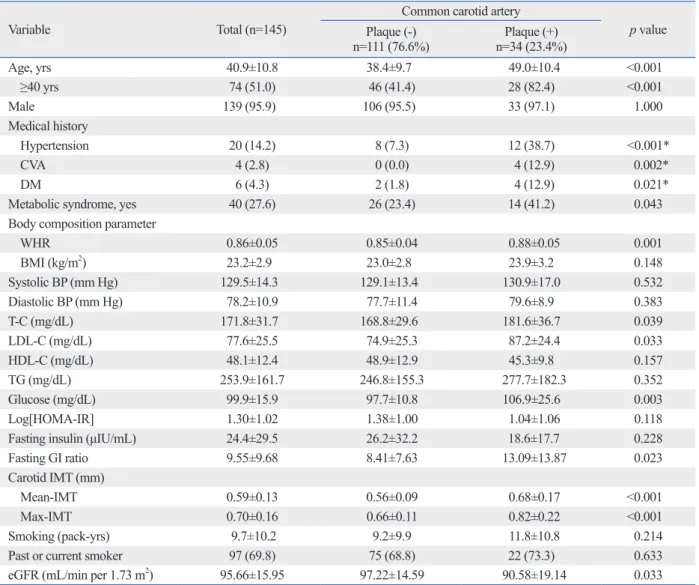Viewport: 699px width, 585px height.
Task: Click the DM p value '0.021*'
Action: [x=651, y=185]
